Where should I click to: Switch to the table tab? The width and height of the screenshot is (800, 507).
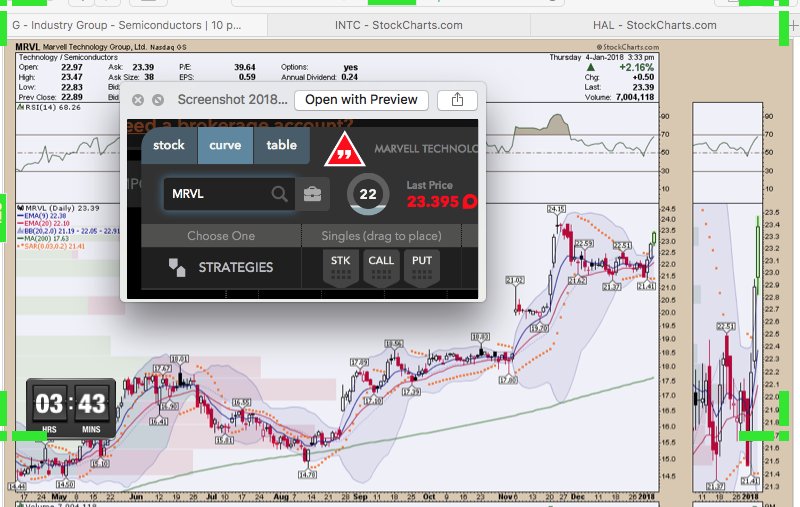click(x=281, y=145)
